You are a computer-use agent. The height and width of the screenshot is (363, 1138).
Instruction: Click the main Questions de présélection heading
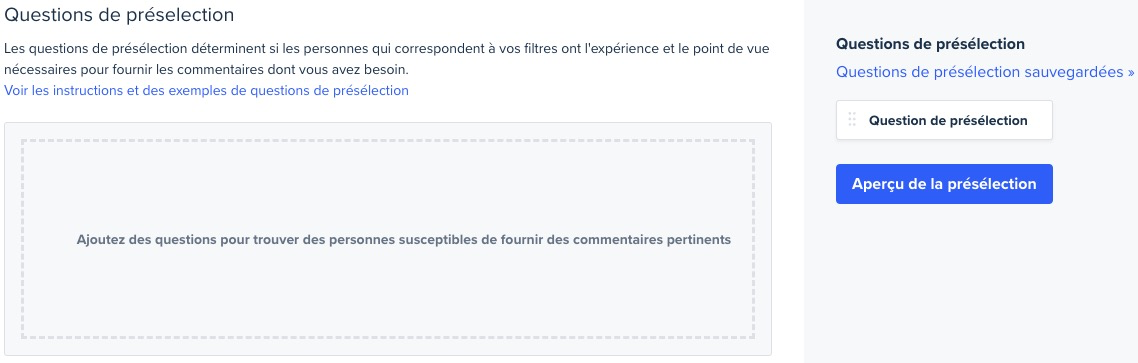[x=120, y=15]
